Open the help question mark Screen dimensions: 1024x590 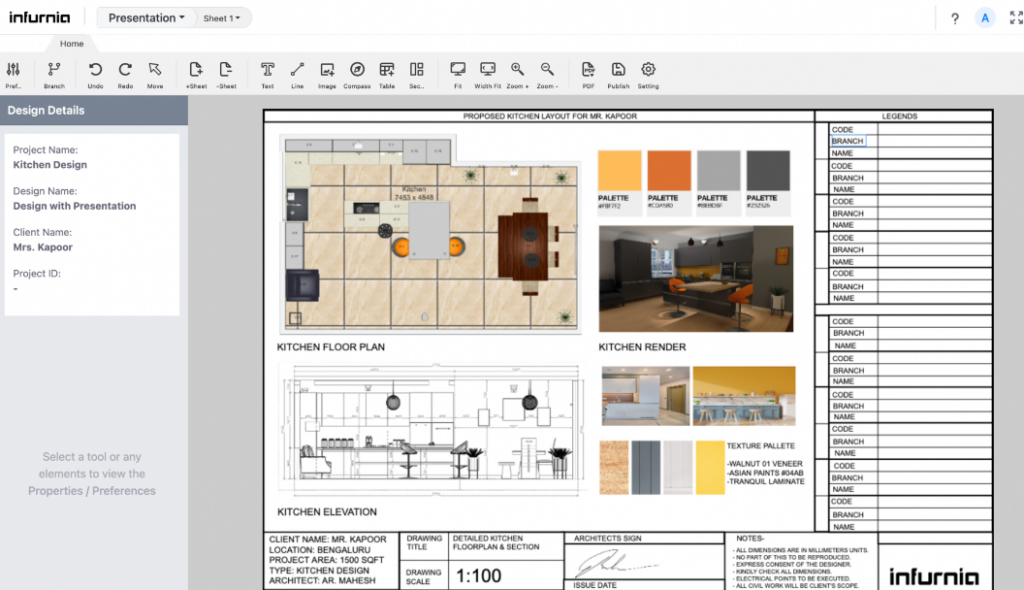(x=955, y=18)
